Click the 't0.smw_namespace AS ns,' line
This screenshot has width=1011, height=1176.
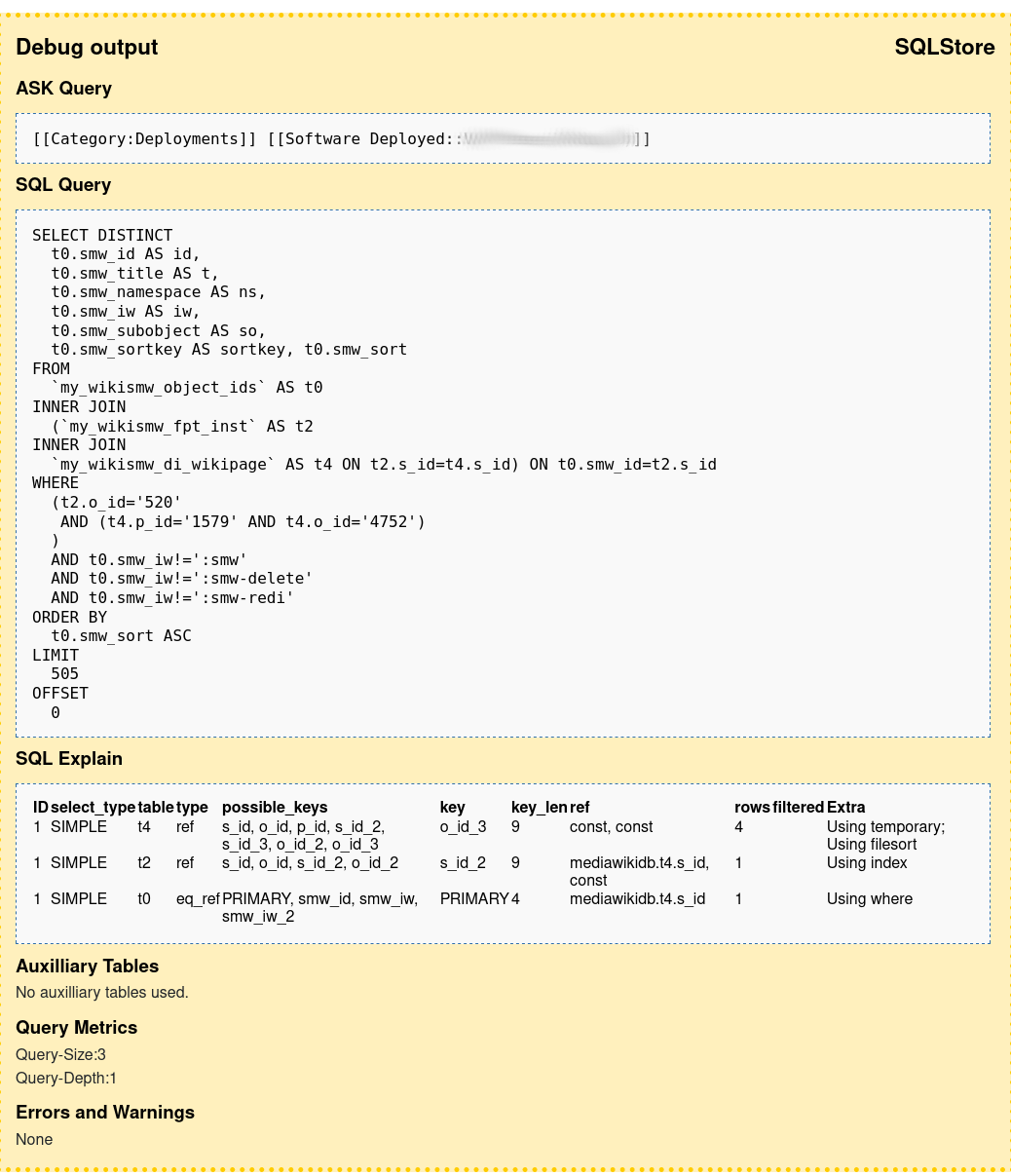(x=159, y=292)
